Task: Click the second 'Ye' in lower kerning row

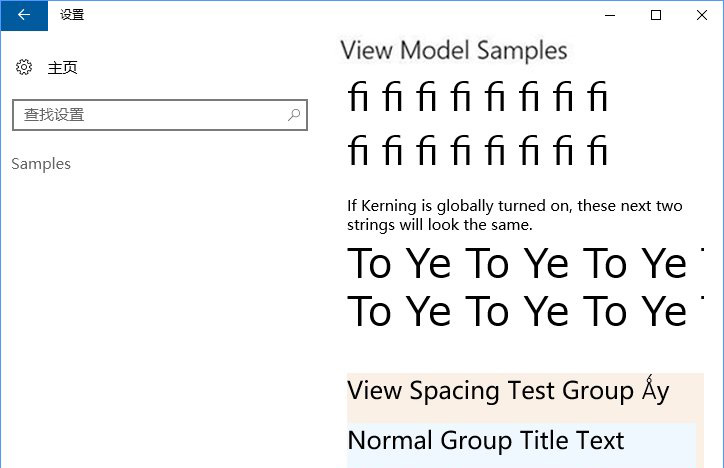Action: (546, 312)
